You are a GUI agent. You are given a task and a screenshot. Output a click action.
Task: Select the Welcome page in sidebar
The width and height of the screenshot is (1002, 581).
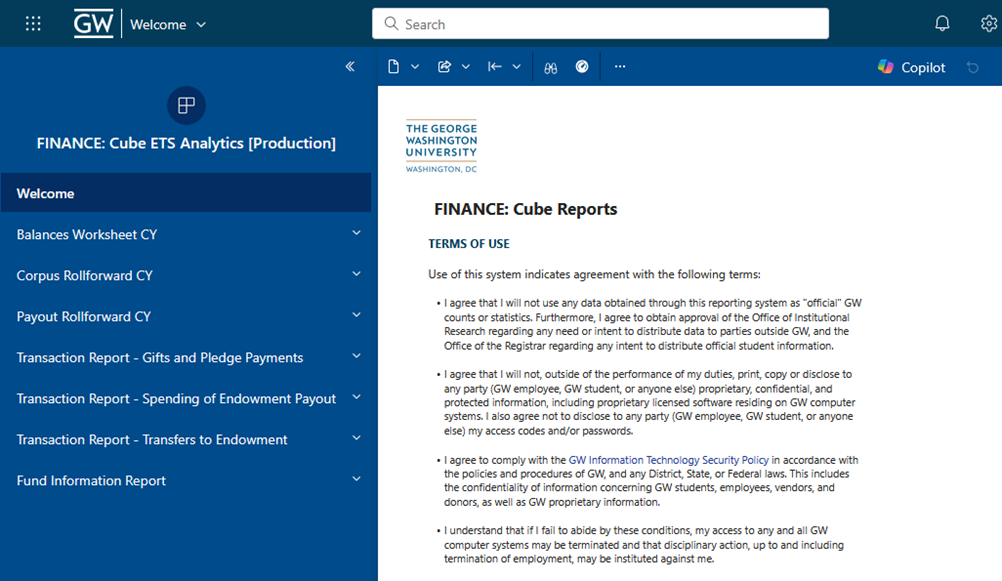point(46,193)
